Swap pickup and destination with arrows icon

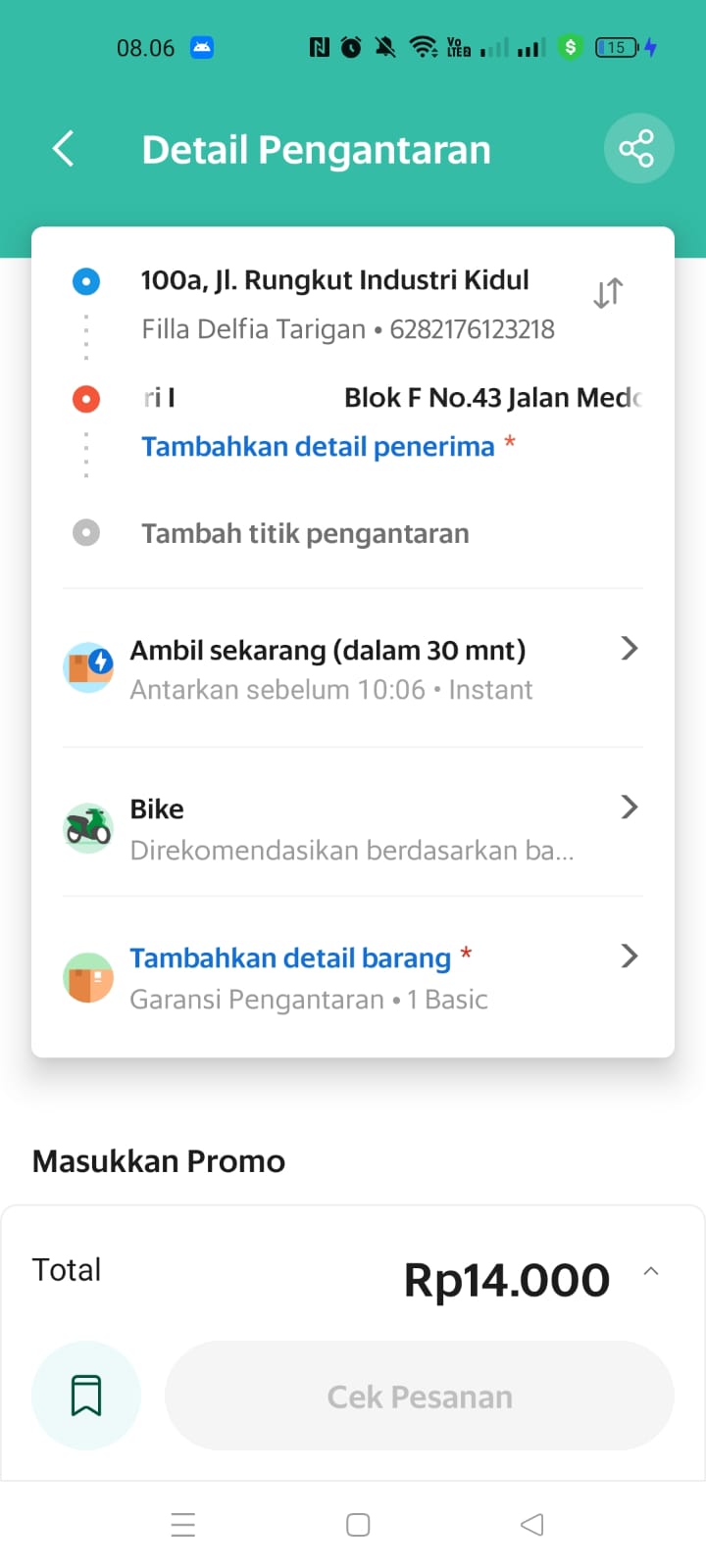(x=608, y=292)
